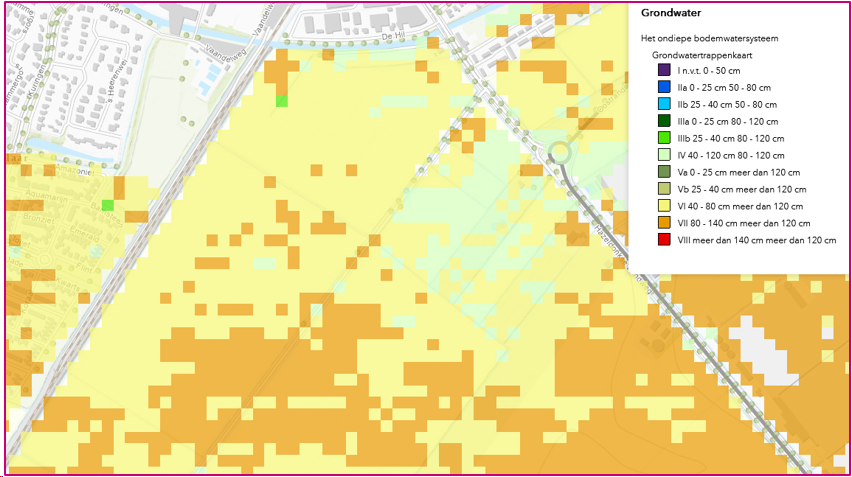This screenshot has height=477, width=852.
Task: Click the roundabout on the map
Action: [559, 153]
